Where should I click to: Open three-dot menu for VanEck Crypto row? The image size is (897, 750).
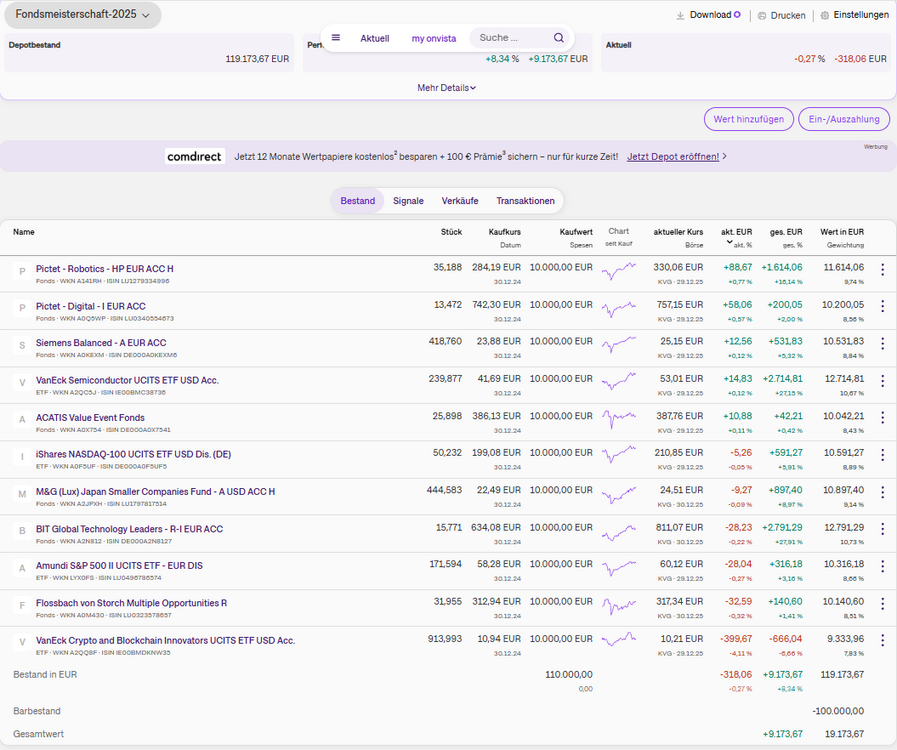[x=882, y=641]
